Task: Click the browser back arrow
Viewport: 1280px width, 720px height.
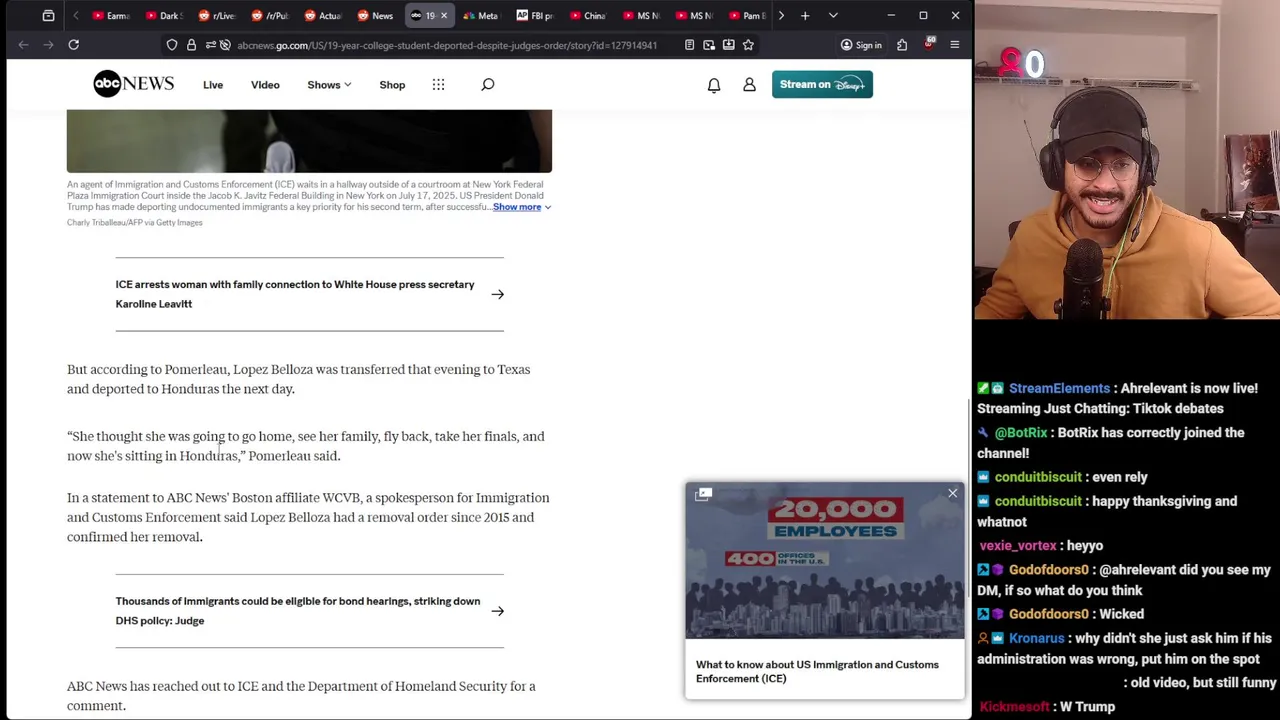Action: point(23,45)
